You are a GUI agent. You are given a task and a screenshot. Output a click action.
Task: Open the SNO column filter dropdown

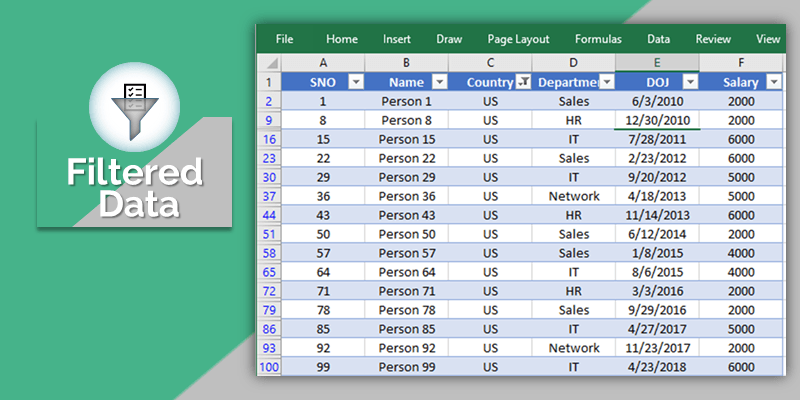point(356,82)
